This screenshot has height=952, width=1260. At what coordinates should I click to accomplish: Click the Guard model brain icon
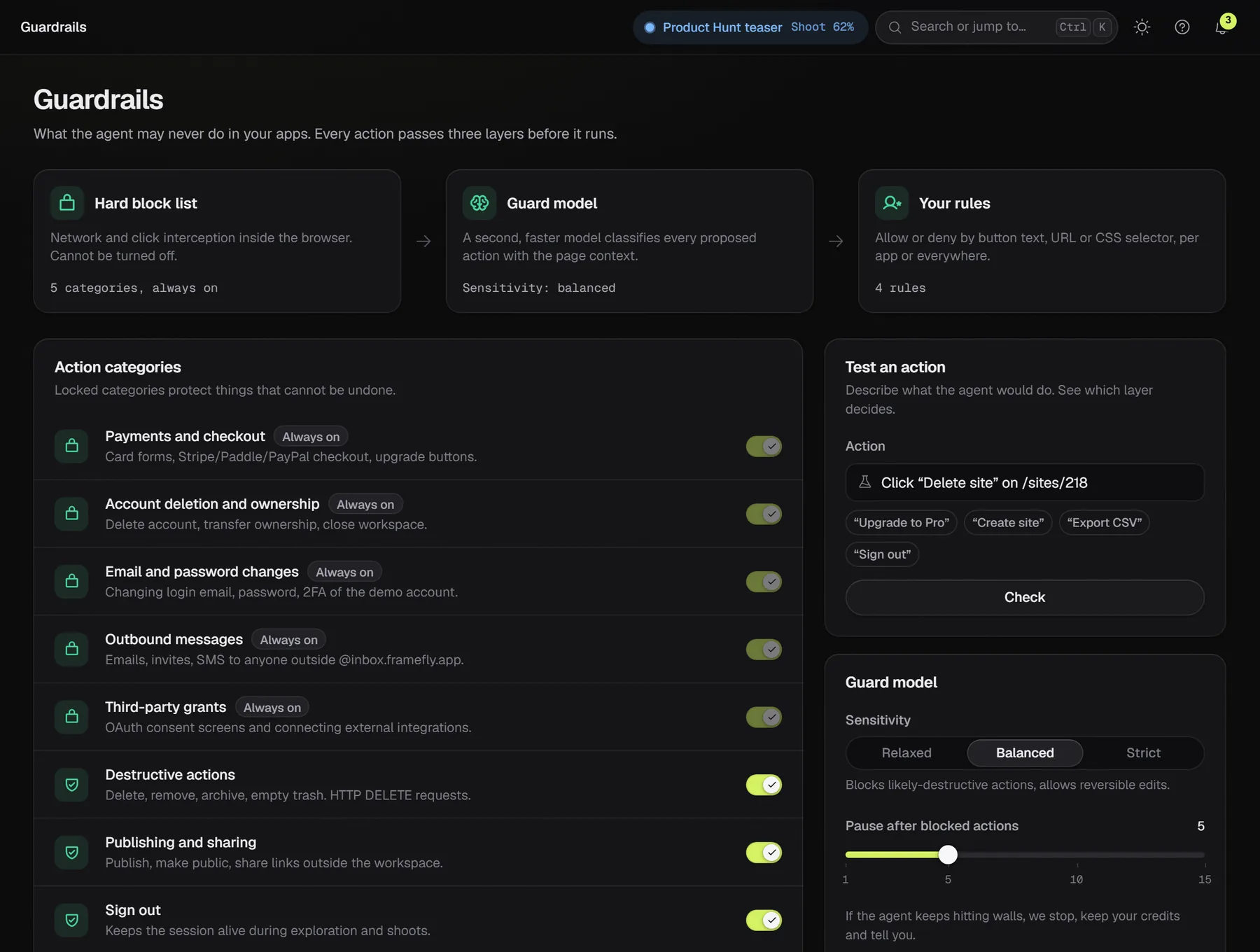point(479,203)
